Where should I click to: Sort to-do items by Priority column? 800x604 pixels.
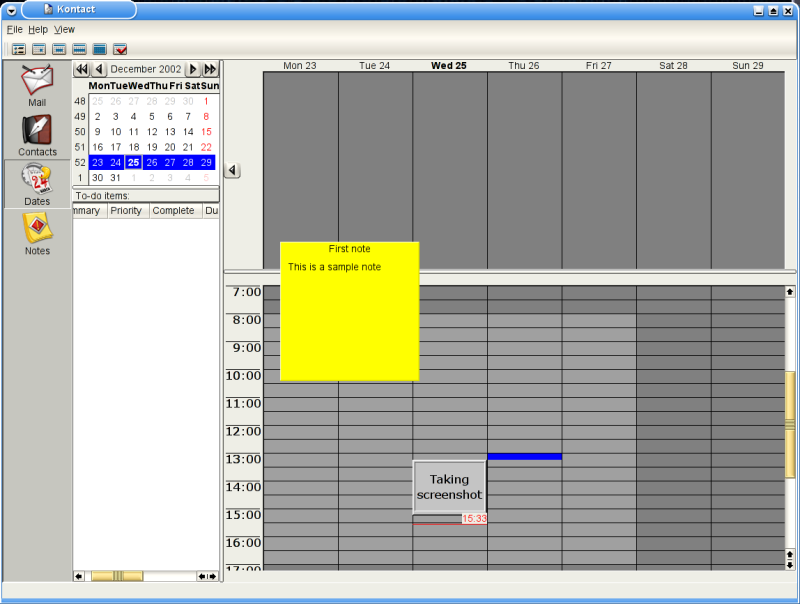[x=128, y=211]
